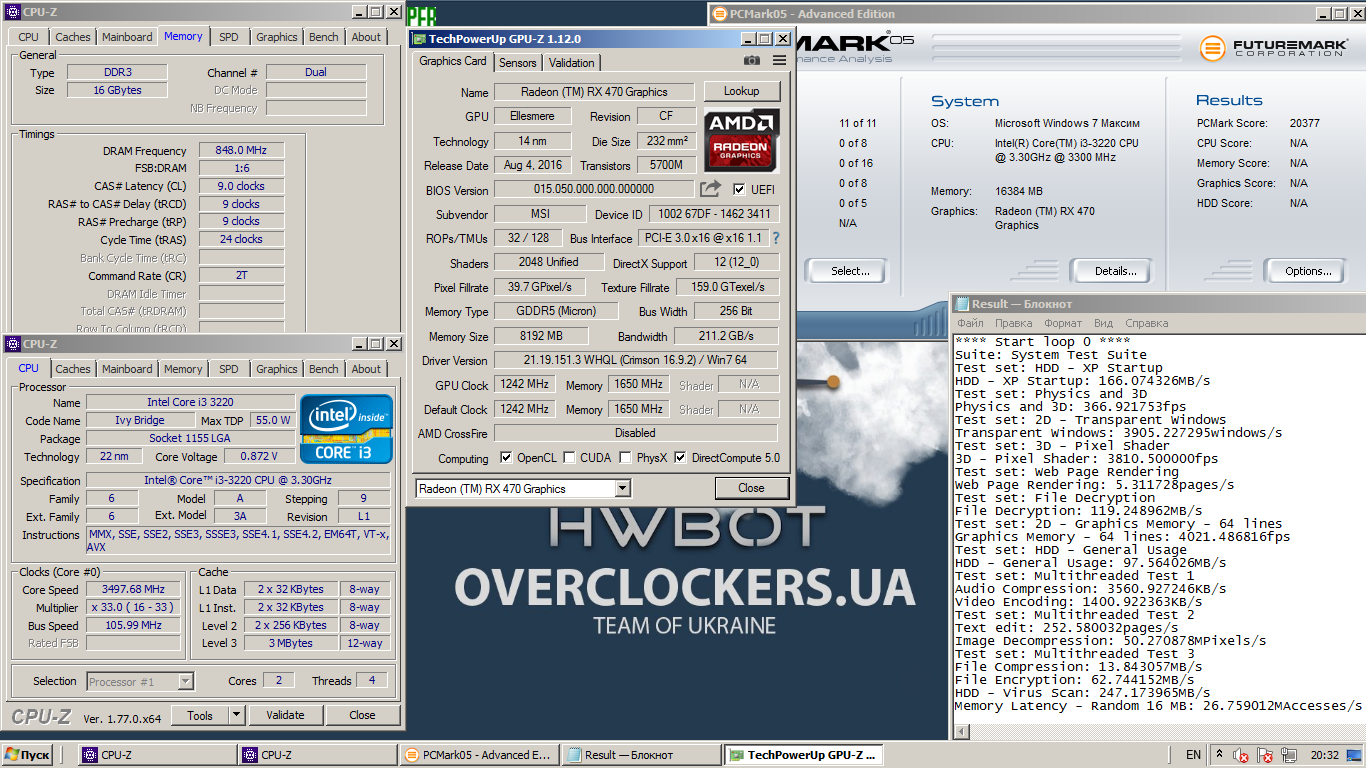Click the Validate button in CPU-Z

(285, 715)
